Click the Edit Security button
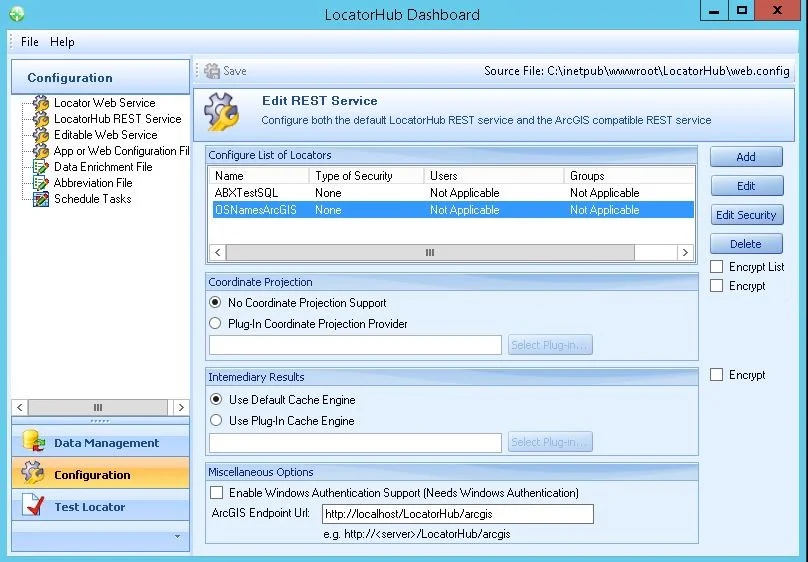This screenshot has height=562, width=808. tap(746, 215)
